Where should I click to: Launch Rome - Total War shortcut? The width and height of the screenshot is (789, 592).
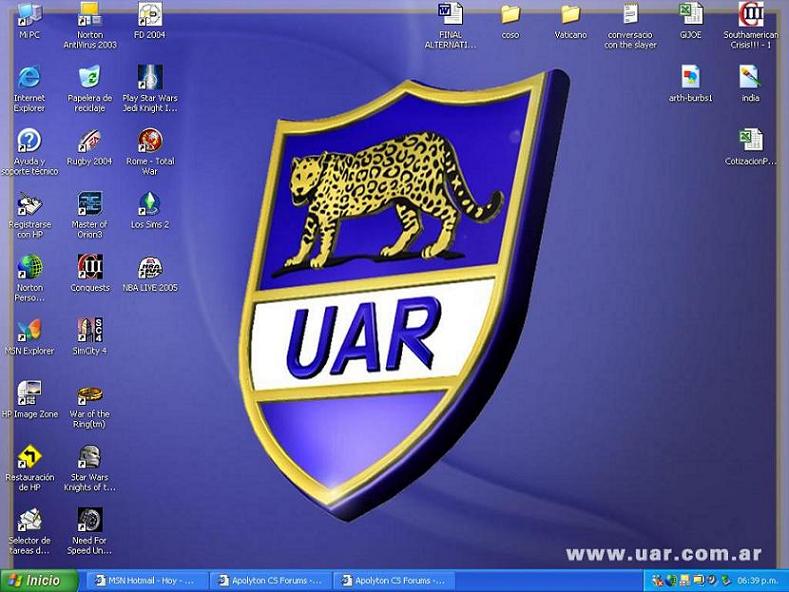[x=150, y=152]
